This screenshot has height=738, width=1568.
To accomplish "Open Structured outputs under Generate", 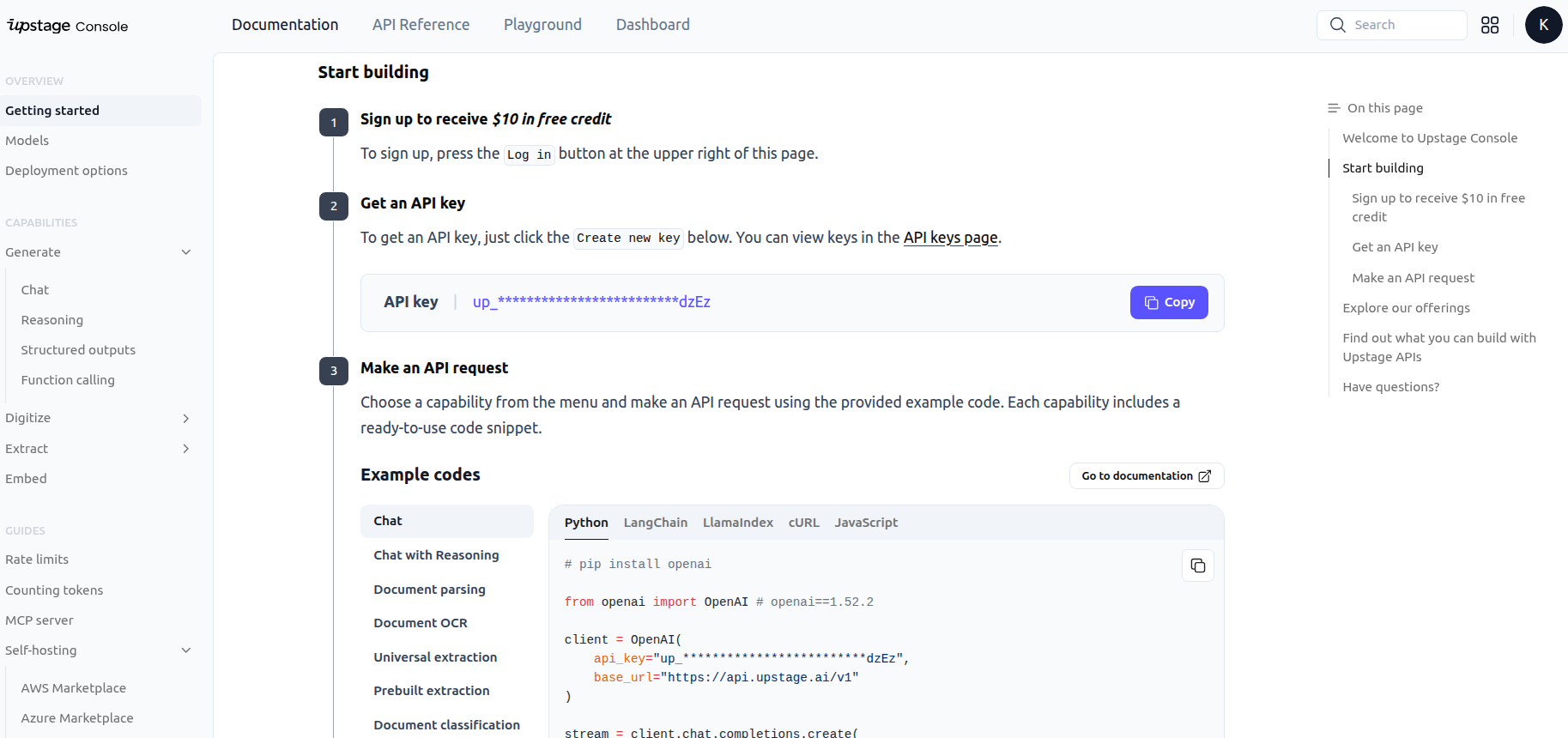I will pyautogui.click(x=78, y=350).
